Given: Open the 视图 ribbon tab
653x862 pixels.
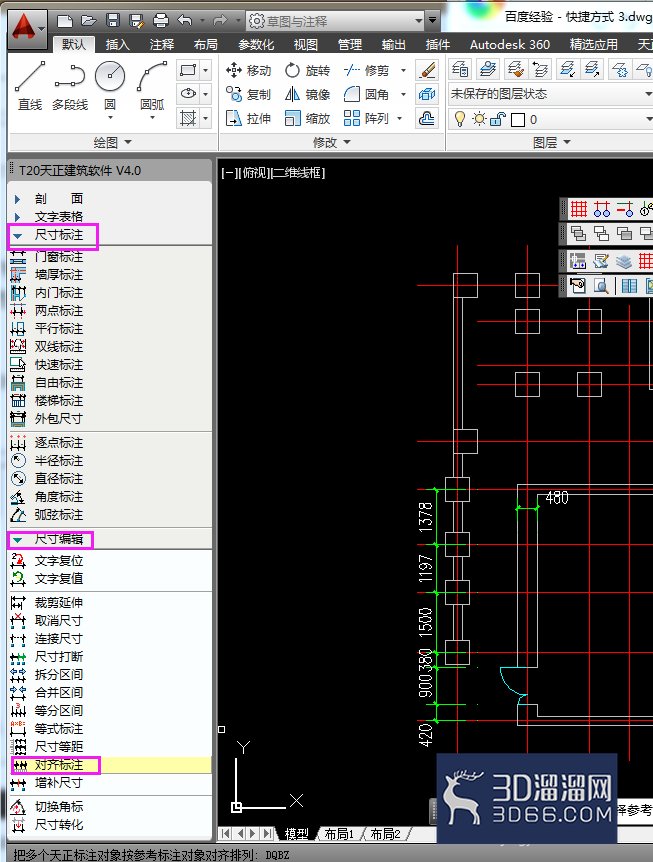Looking at the screenshot, I should click(x=306, y=44).
